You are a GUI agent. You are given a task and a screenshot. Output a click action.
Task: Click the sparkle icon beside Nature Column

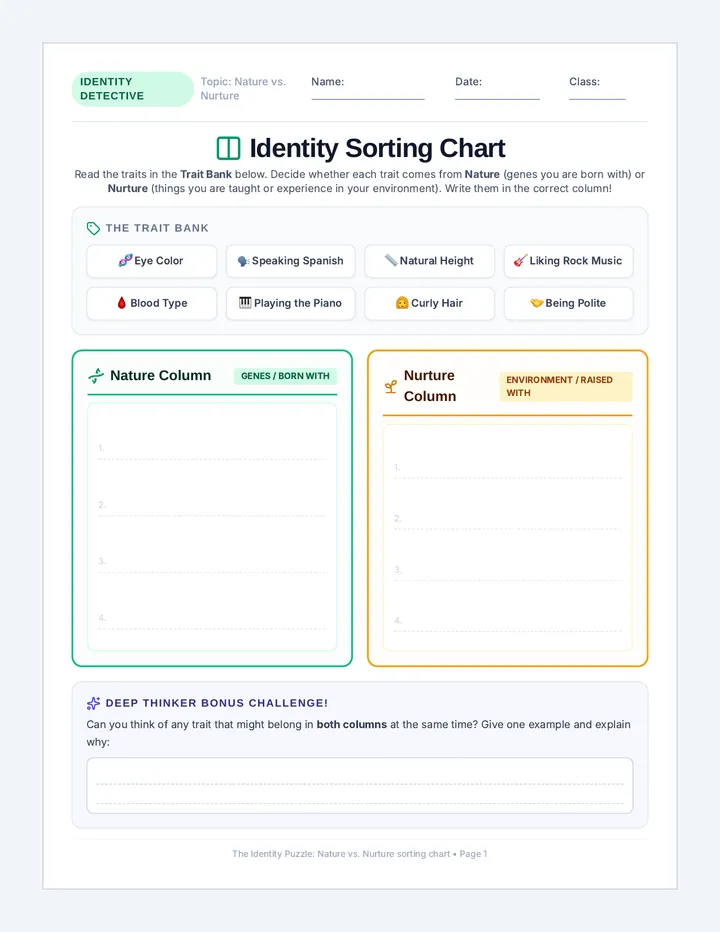click(x=96, y=376)
